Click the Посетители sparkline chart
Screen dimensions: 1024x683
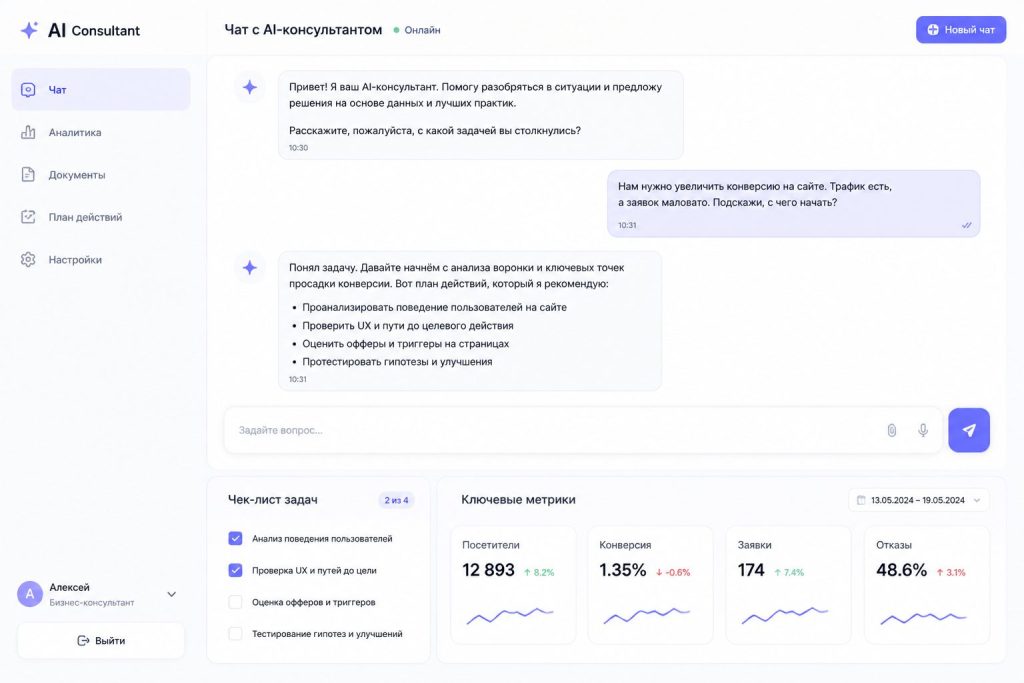[x=510, y=615]
